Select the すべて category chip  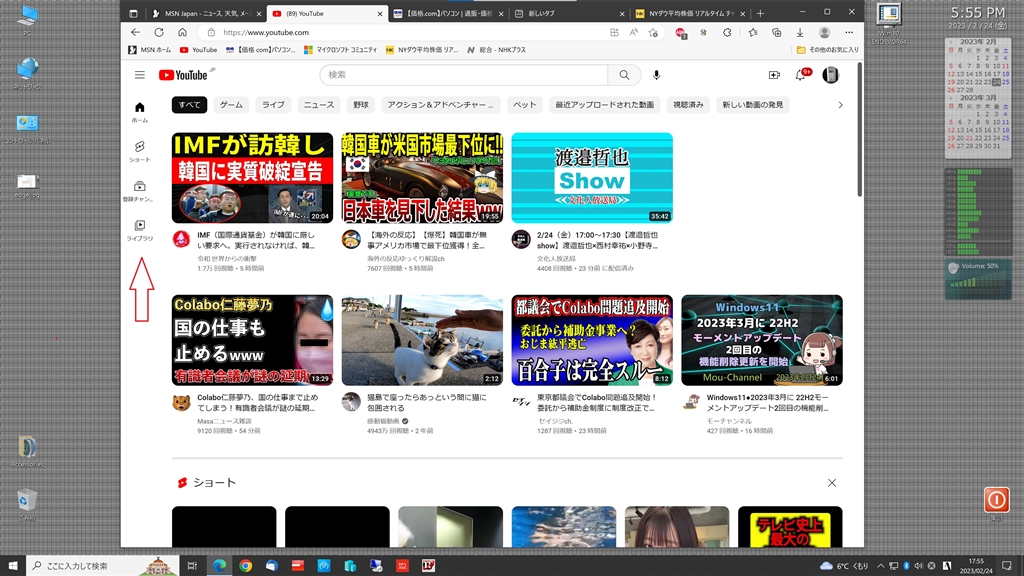tap(189, 104)
